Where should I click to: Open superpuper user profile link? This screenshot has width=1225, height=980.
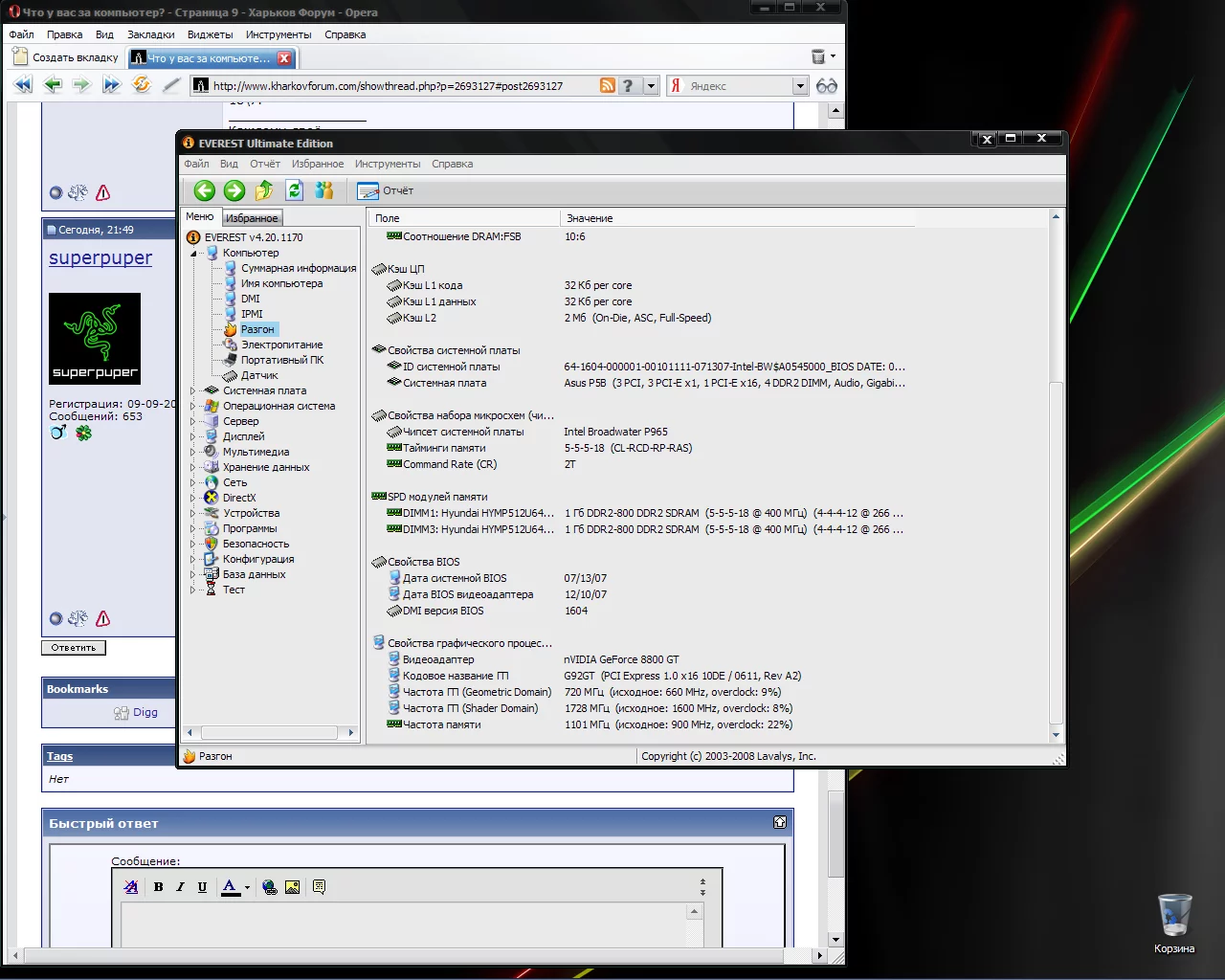tap(100, 257)
